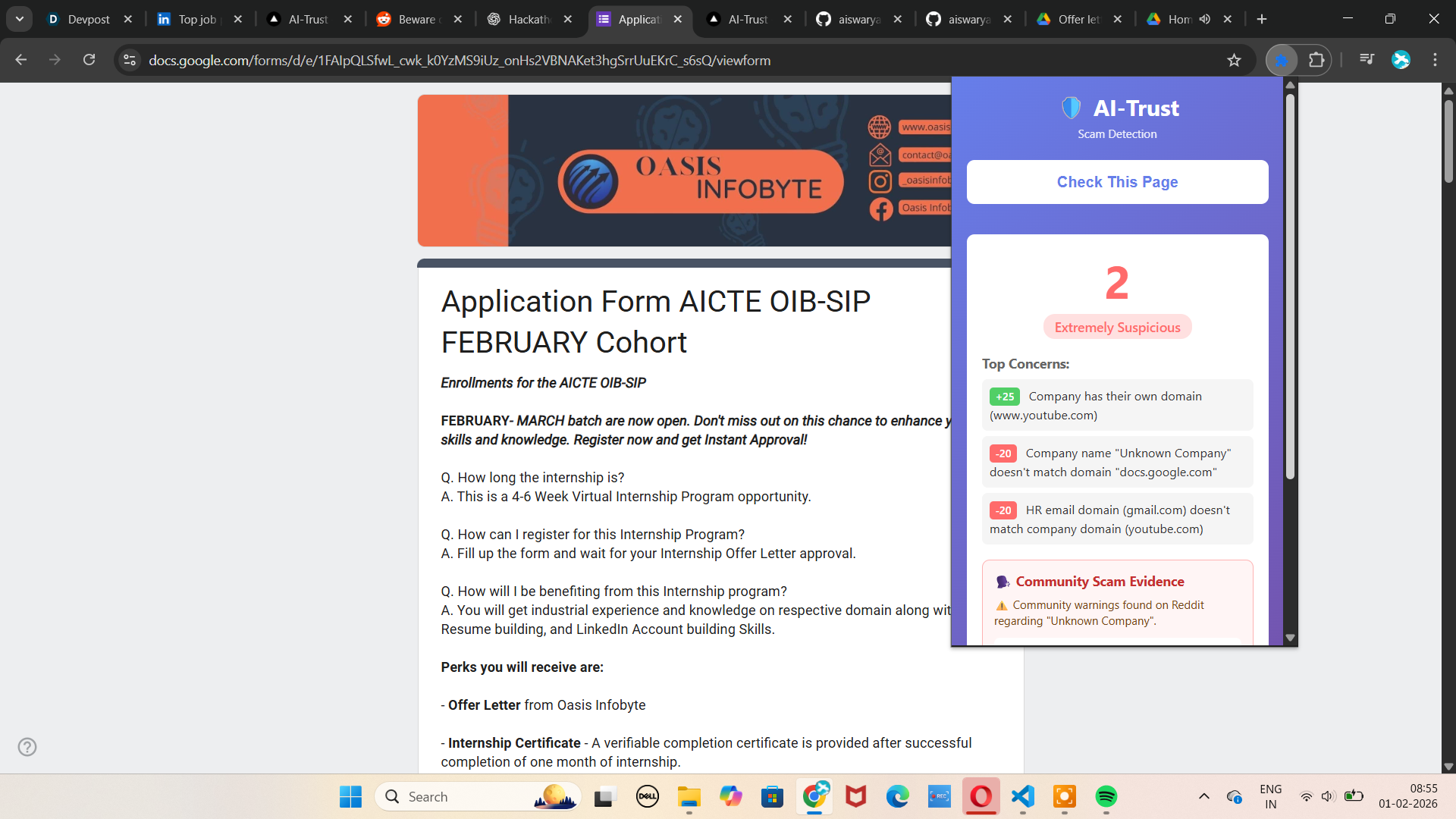1456x819 pixels.
Task: Reload the current page
Action: [x=89, y=60]
